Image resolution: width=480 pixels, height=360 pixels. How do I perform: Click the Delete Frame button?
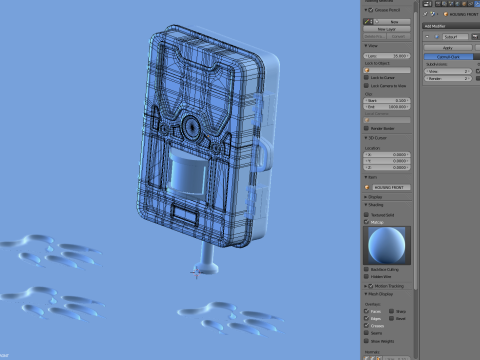(x=375, y=36)
